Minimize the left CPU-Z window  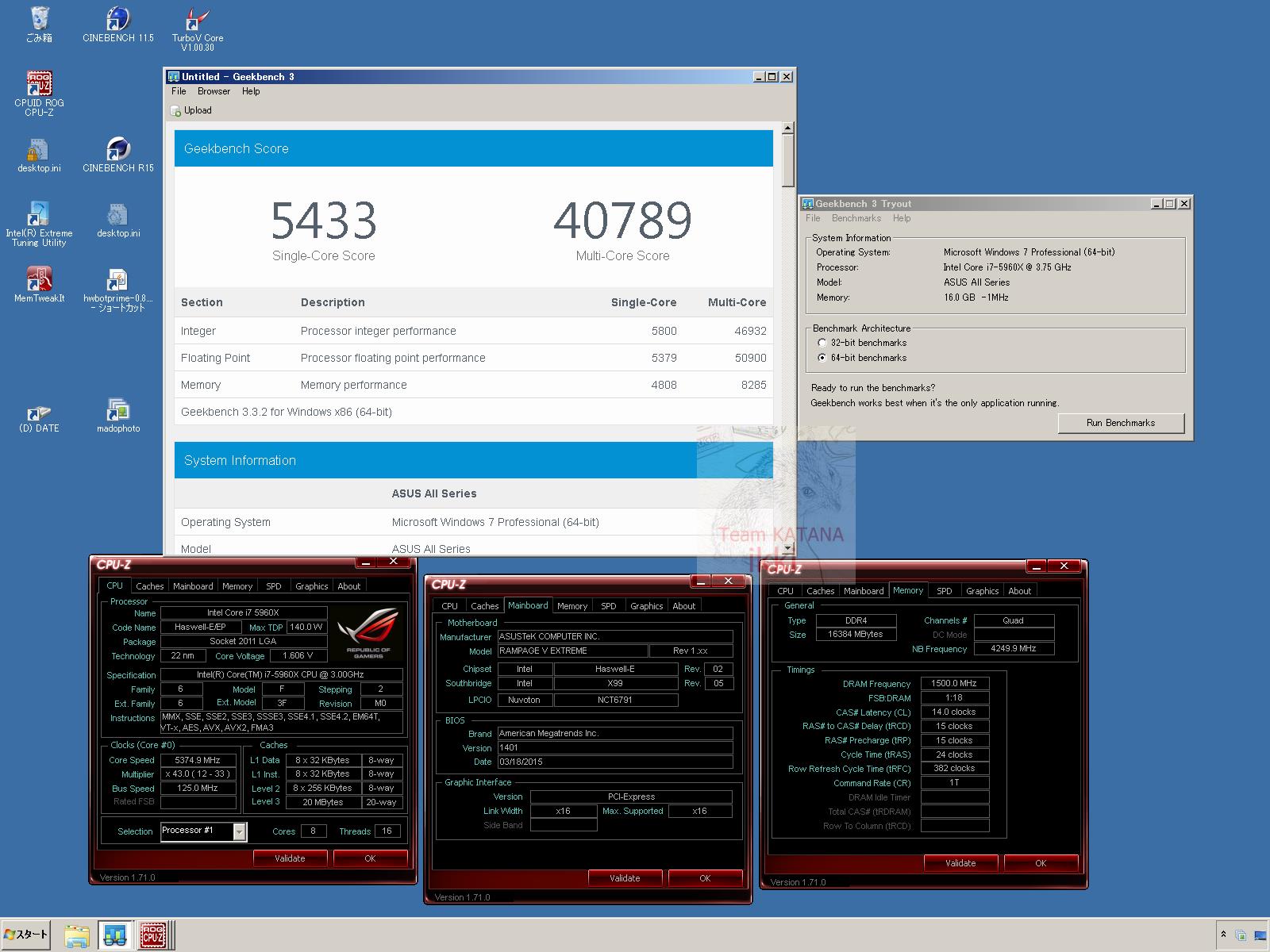(x=366, y=562)
